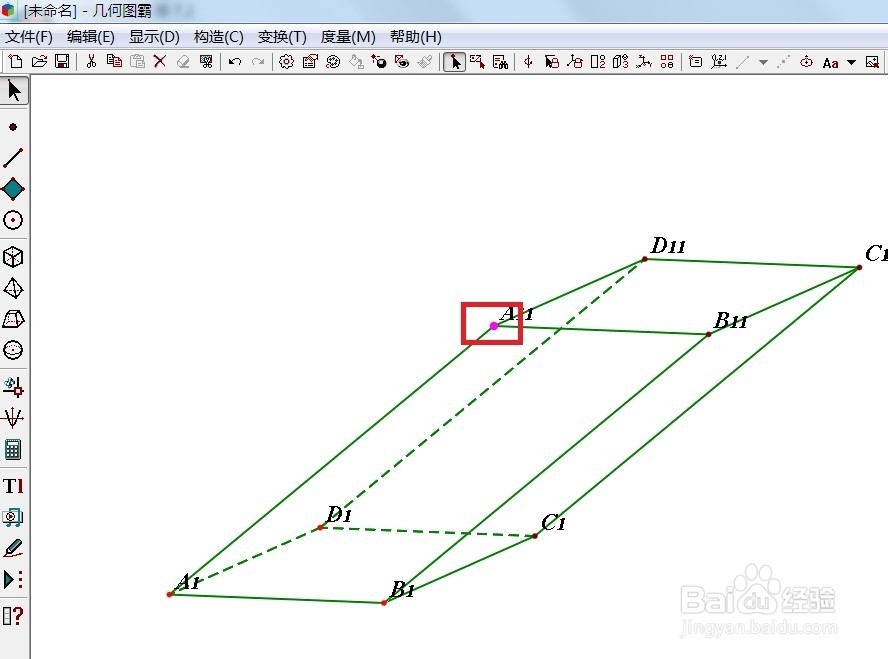
Task: Cut the selected object
Action: click(x=91, y=61)
